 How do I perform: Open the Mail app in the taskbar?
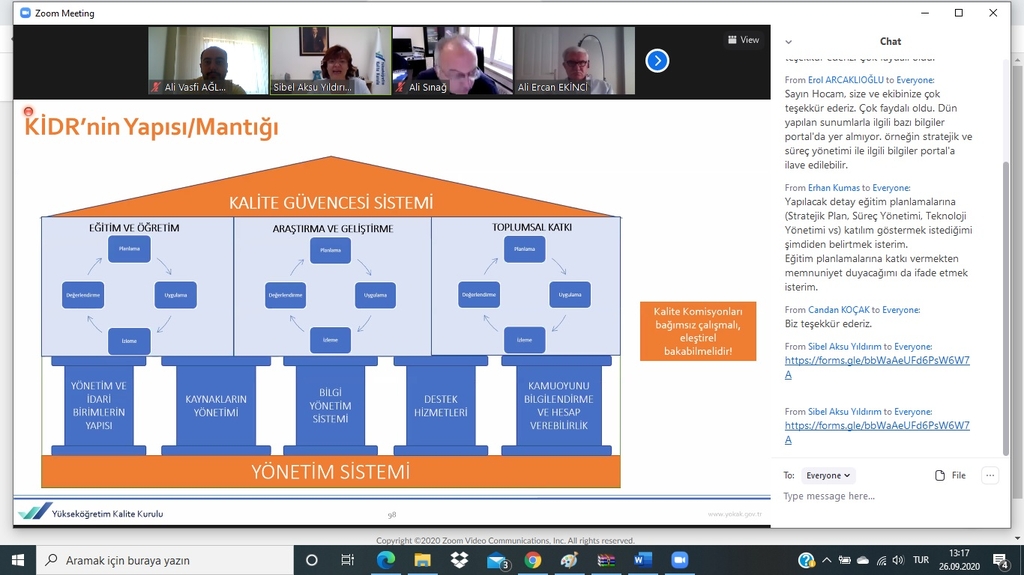coord(496,560)
